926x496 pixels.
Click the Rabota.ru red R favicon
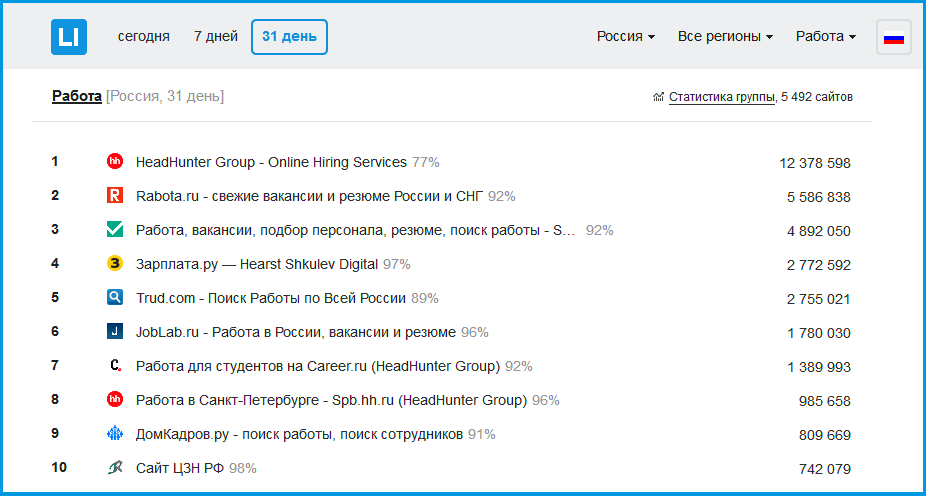pos(115,195)
